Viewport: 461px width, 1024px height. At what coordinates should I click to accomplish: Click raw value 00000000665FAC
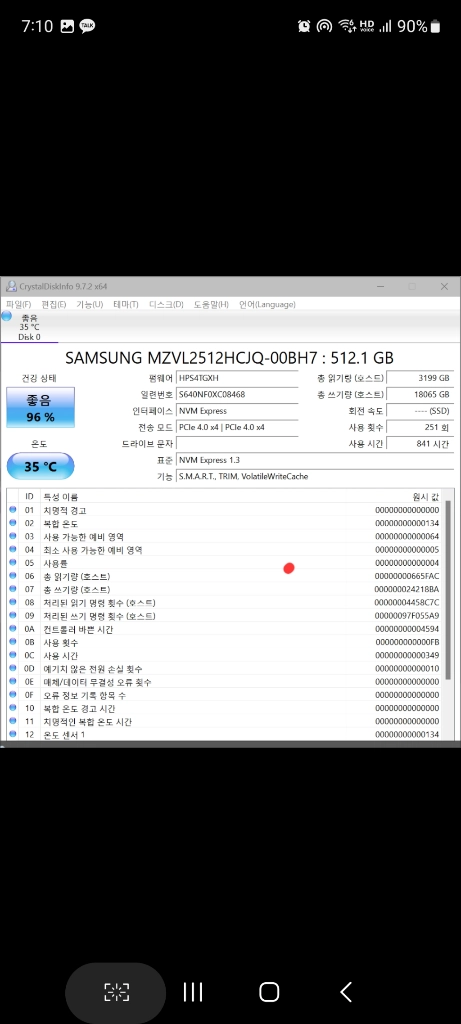tap(407, 576)
